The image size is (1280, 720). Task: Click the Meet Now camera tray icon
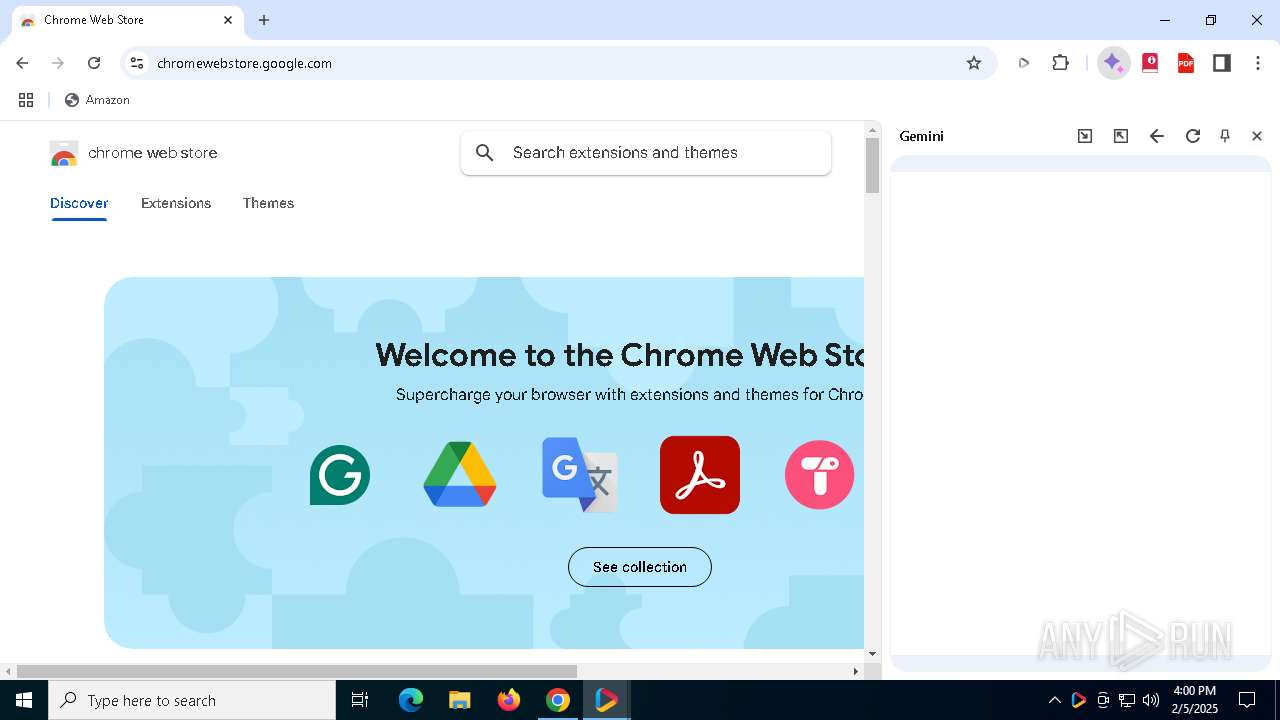(1102, 700)
